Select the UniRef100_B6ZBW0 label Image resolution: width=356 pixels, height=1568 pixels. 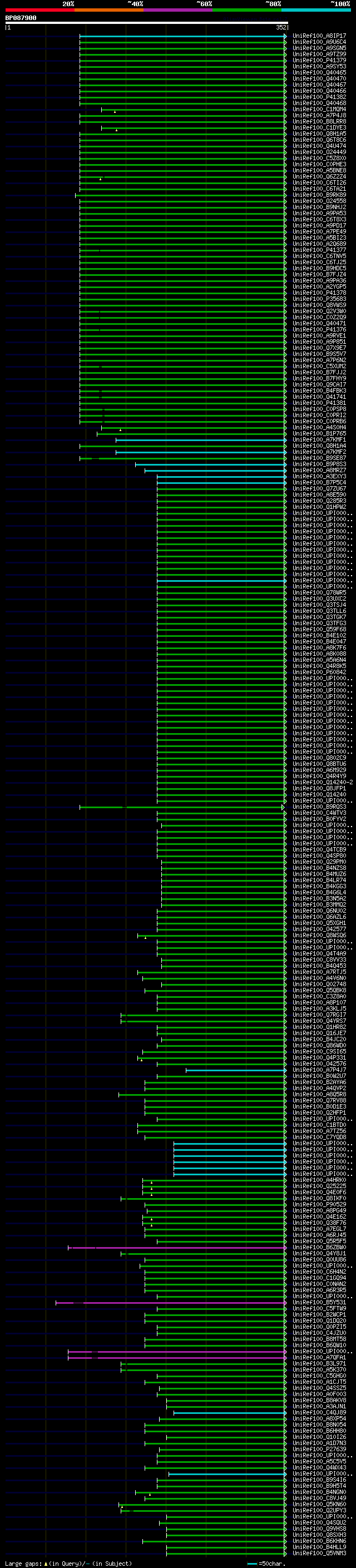coord(319,1247)
